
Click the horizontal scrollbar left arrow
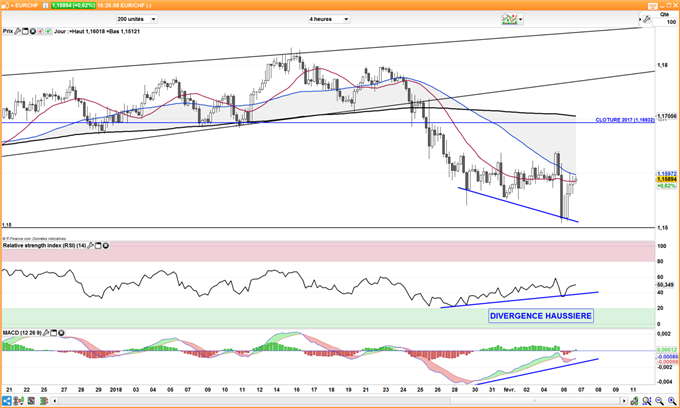pos(55,401)
